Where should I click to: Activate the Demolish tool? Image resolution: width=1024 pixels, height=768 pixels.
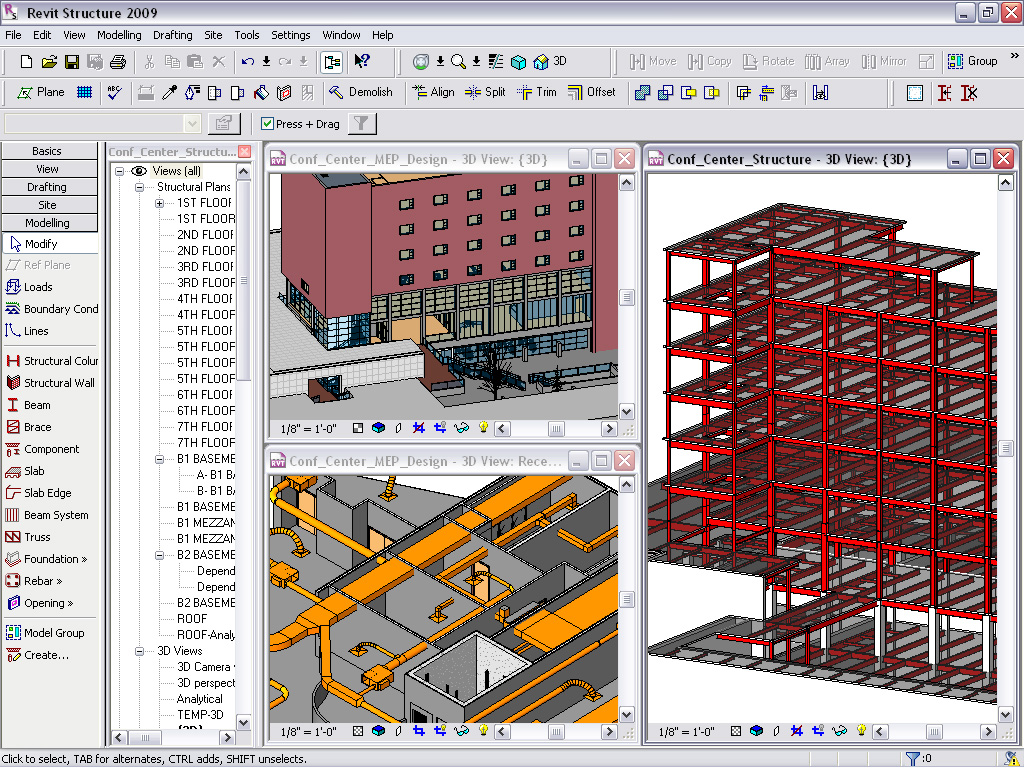[x=361, y=92]
